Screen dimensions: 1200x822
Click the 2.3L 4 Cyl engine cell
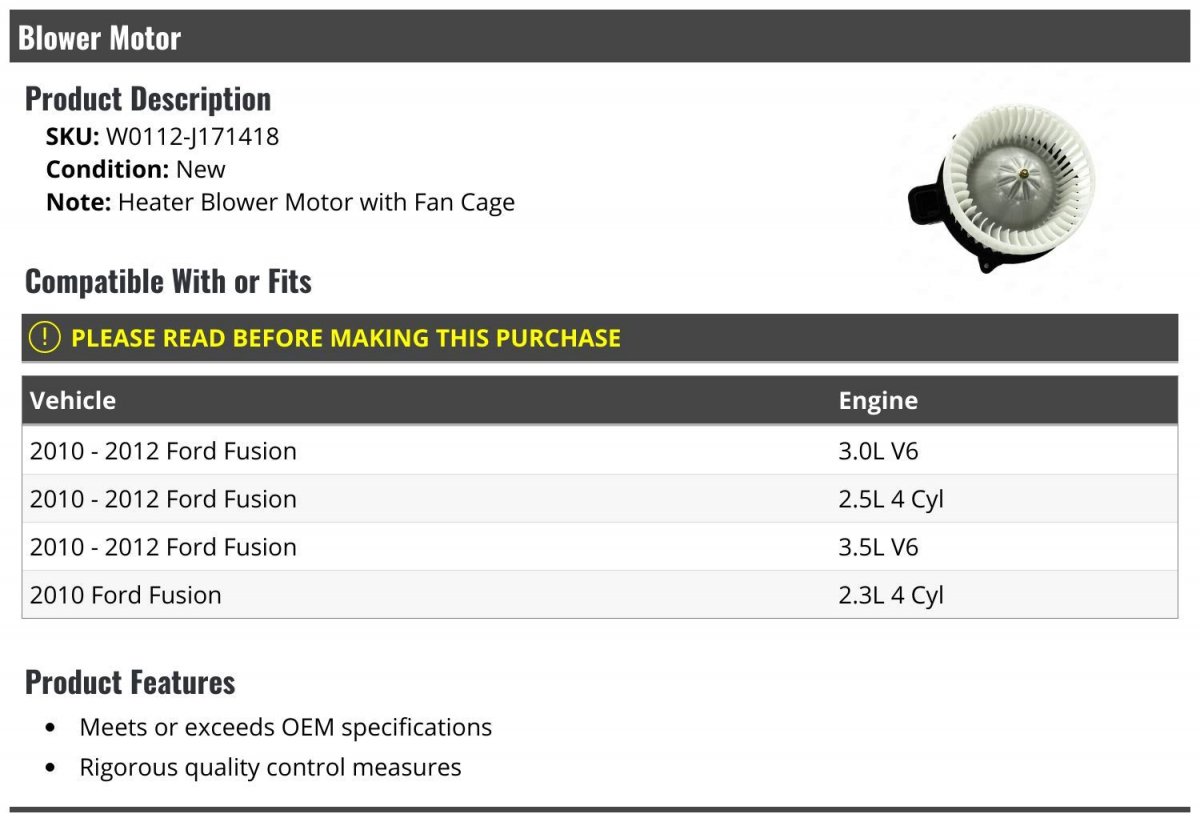pos(891,596)
